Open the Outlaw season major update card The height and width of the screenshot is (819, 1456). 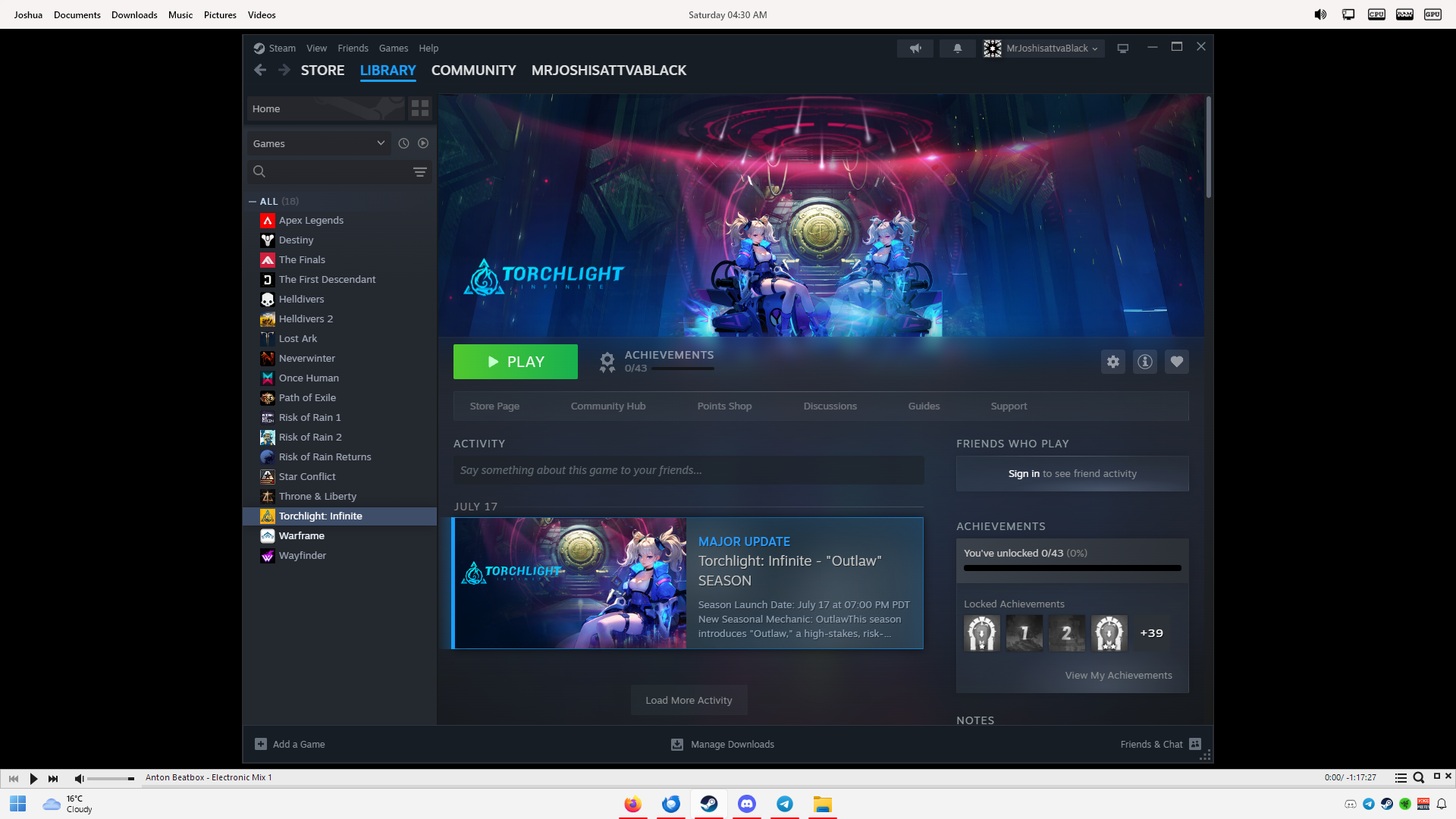(689, 583)
